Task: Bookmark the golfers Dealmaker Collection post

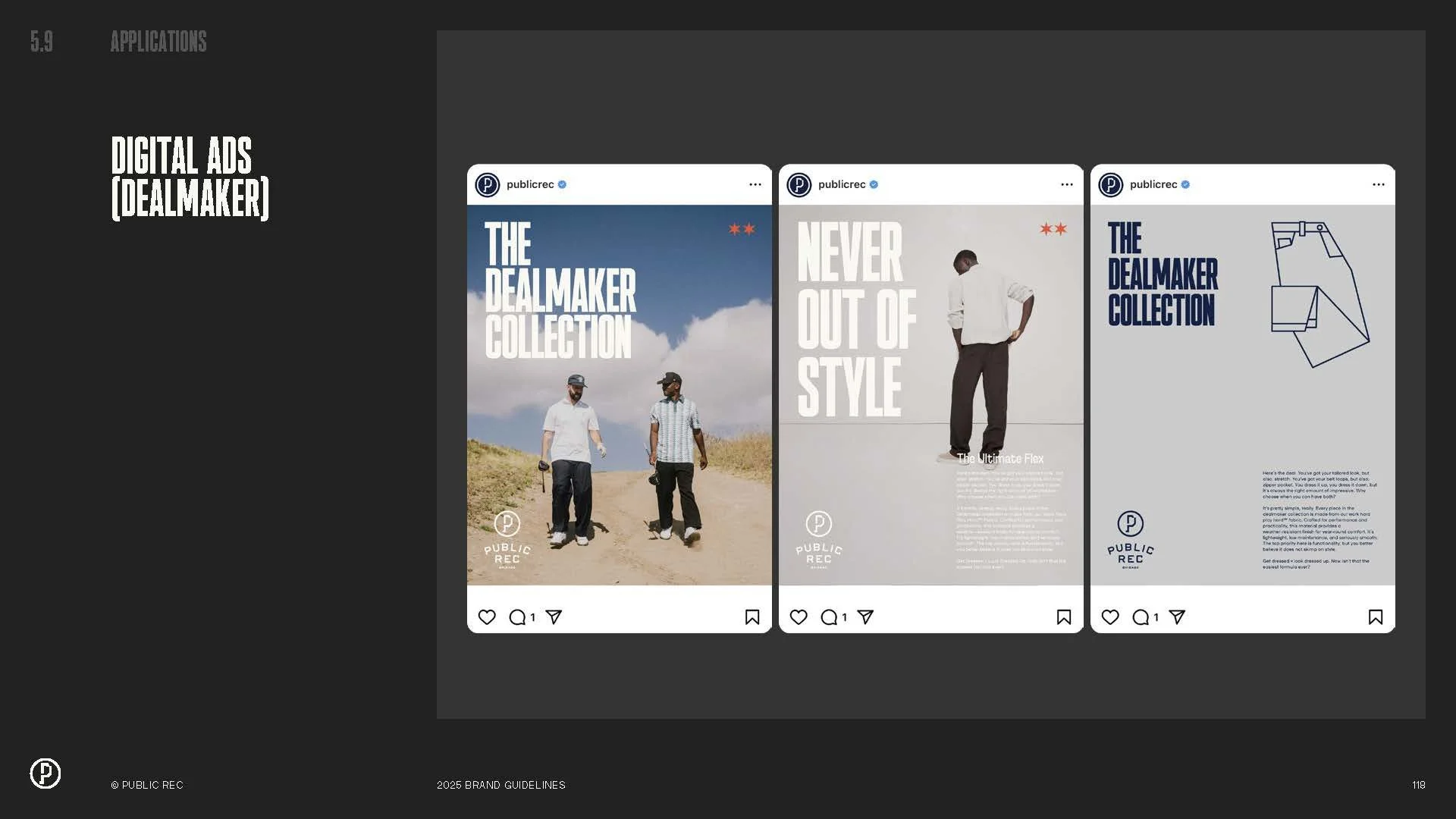Action: 752,617
